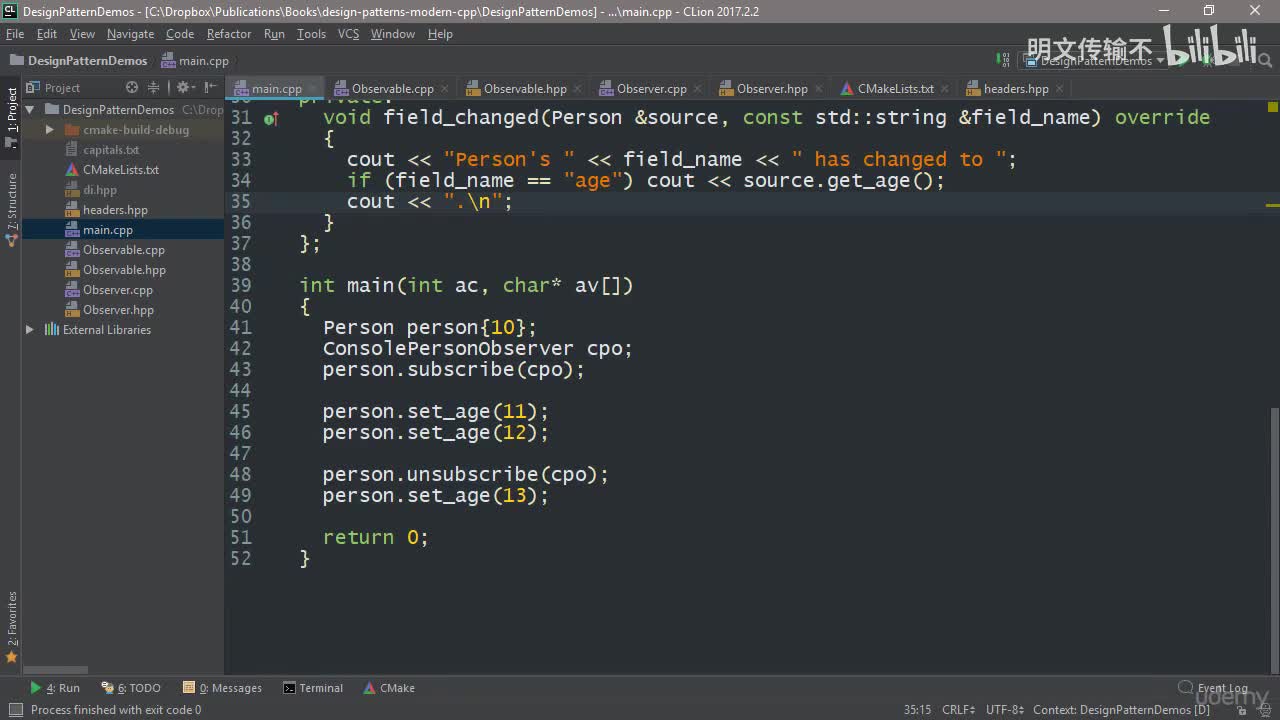Expand the cmake-build-debug folder

pos(50,130)
